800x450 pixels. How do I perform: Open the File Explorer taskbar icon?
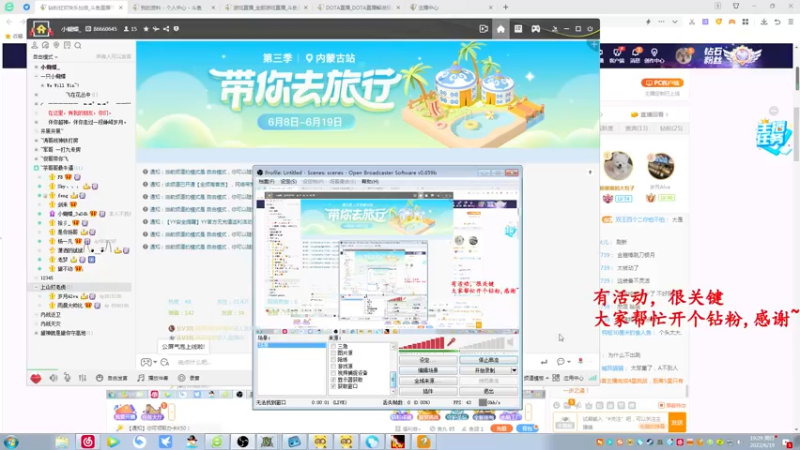[x=62, y=441]
